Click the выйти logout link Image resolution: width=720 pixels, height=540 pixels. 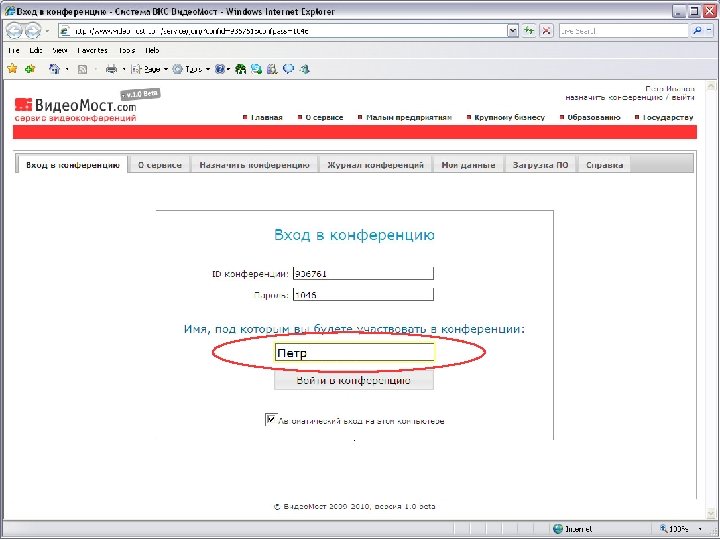pyautogui.click(x=683, y=98)
